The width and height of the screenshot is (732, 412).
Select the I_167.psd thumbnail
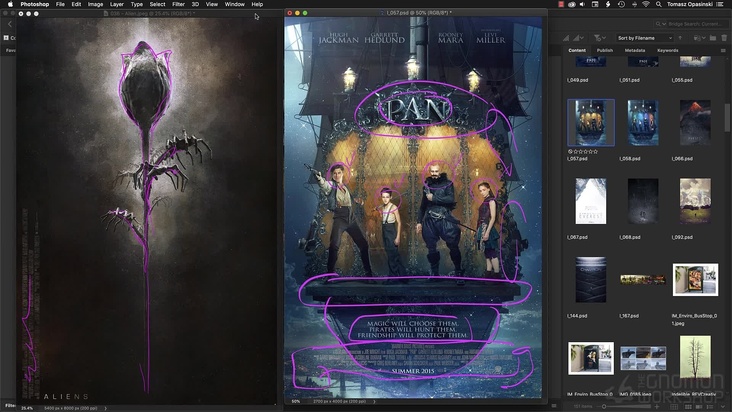[643, 279]
